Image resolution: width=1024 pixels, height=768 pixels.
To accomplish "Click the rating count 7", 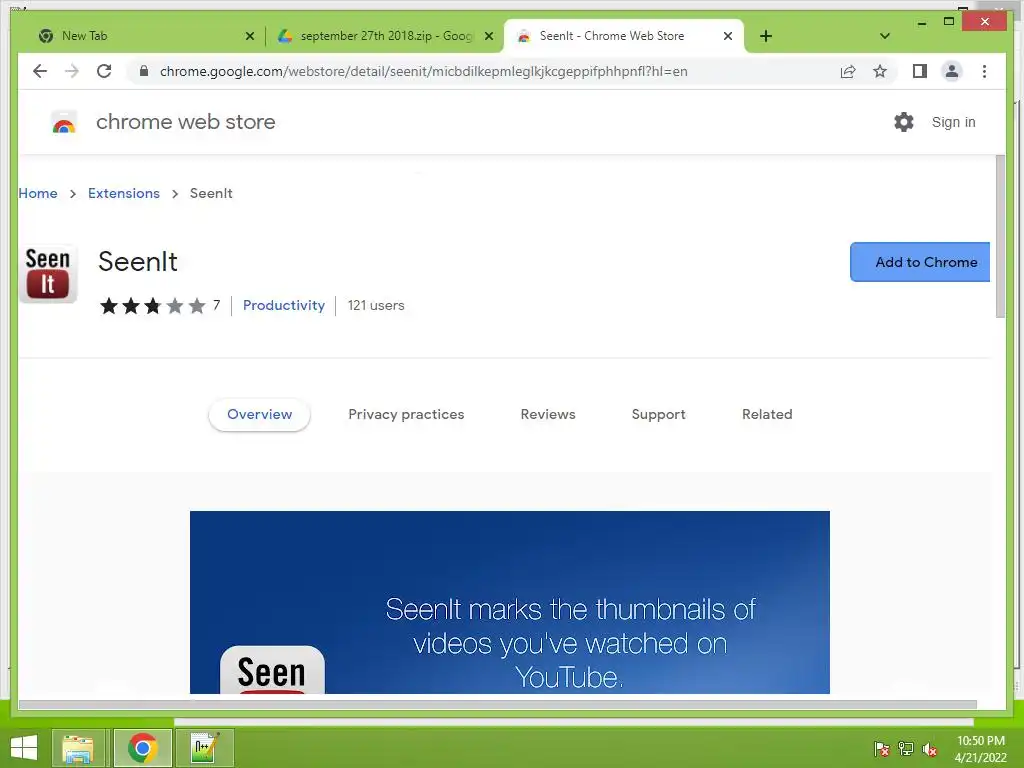I will (216, 305).
